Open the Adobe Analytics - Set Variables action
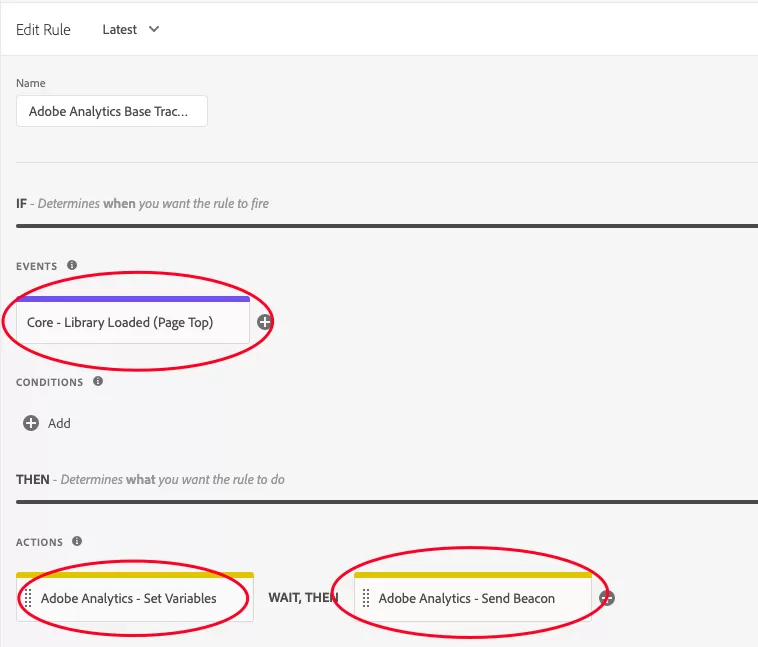 pyautogui.click(x=135, y=597)
